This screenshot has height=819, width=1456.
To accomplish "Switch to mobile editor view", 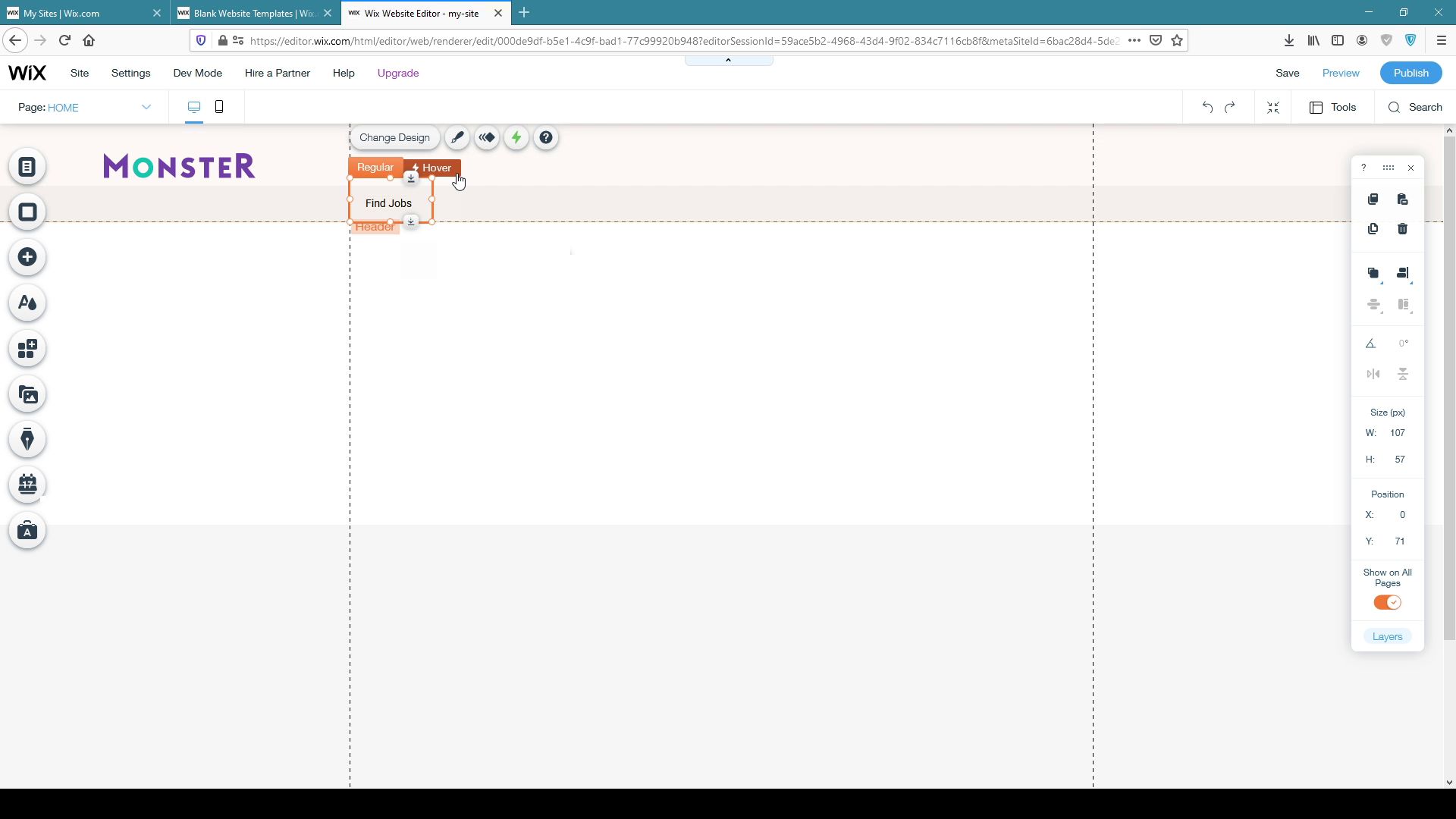I will [218, 107].
